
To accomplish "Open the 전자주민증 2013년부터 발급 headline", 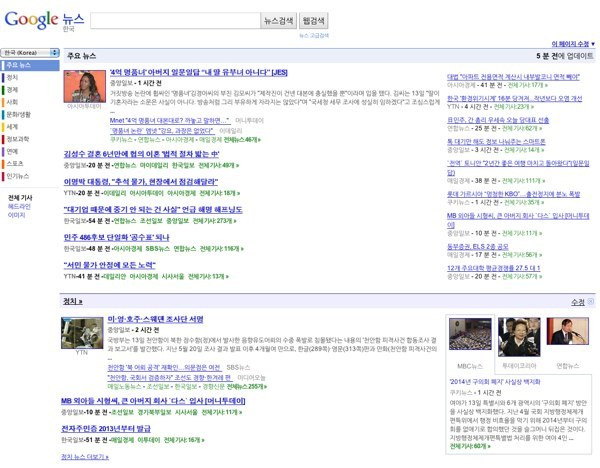I will click(106, 429).
